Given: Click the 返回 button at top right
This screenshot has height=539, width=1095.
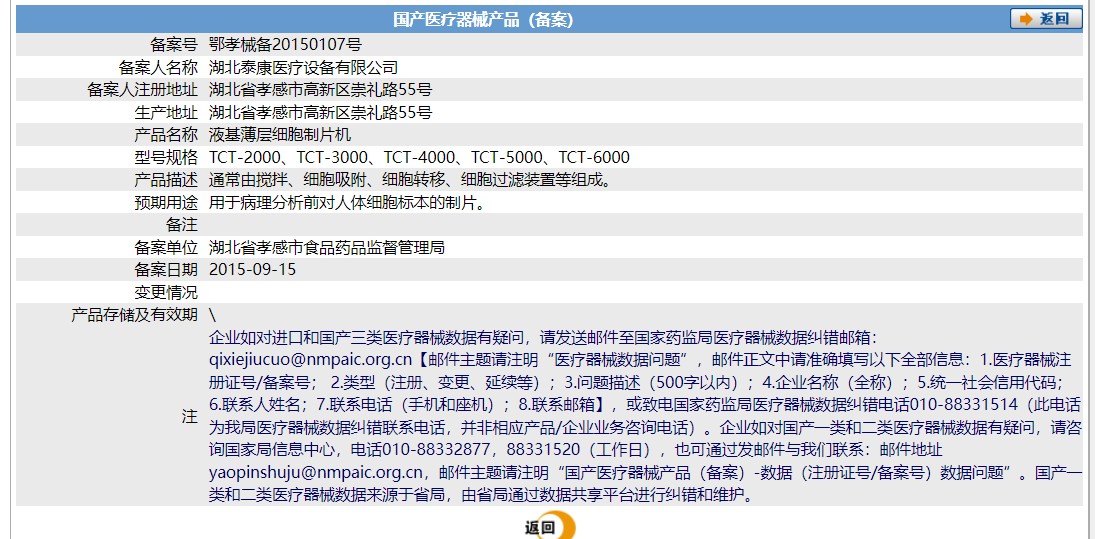Looking at the screenshot, I should tap(1046, 19).
